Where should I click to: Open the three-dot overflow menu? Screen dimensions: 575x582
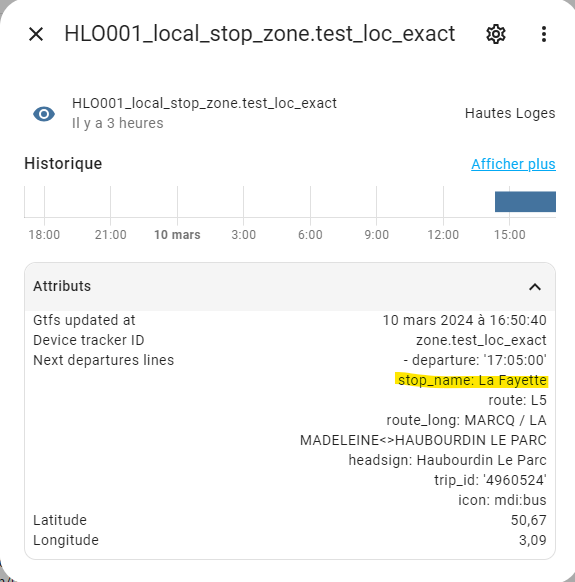point(544,34)
